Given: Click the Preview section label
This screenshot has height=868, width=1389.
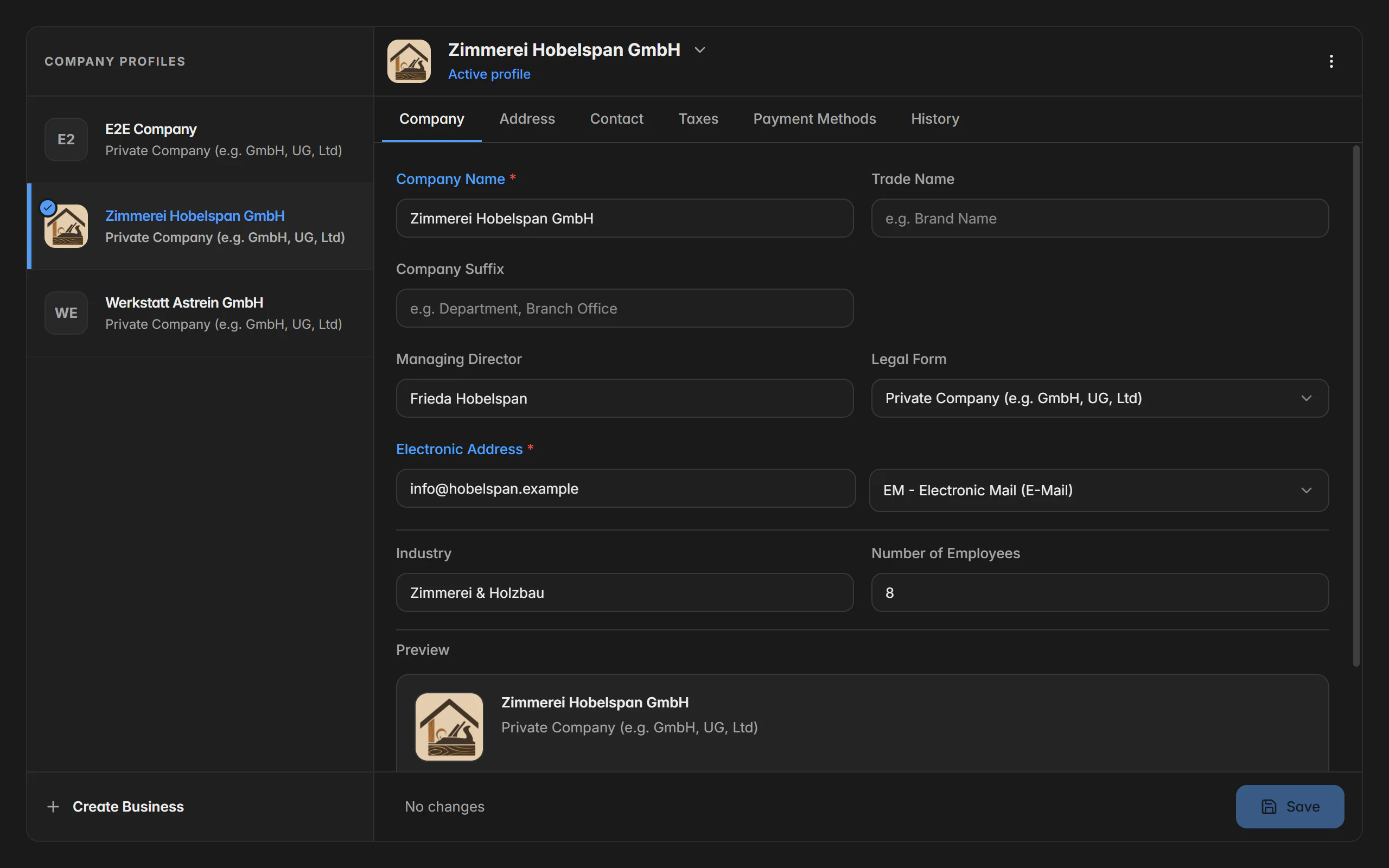Looking at the screenshot, I should pyautogui.click(x=423, y=650).
